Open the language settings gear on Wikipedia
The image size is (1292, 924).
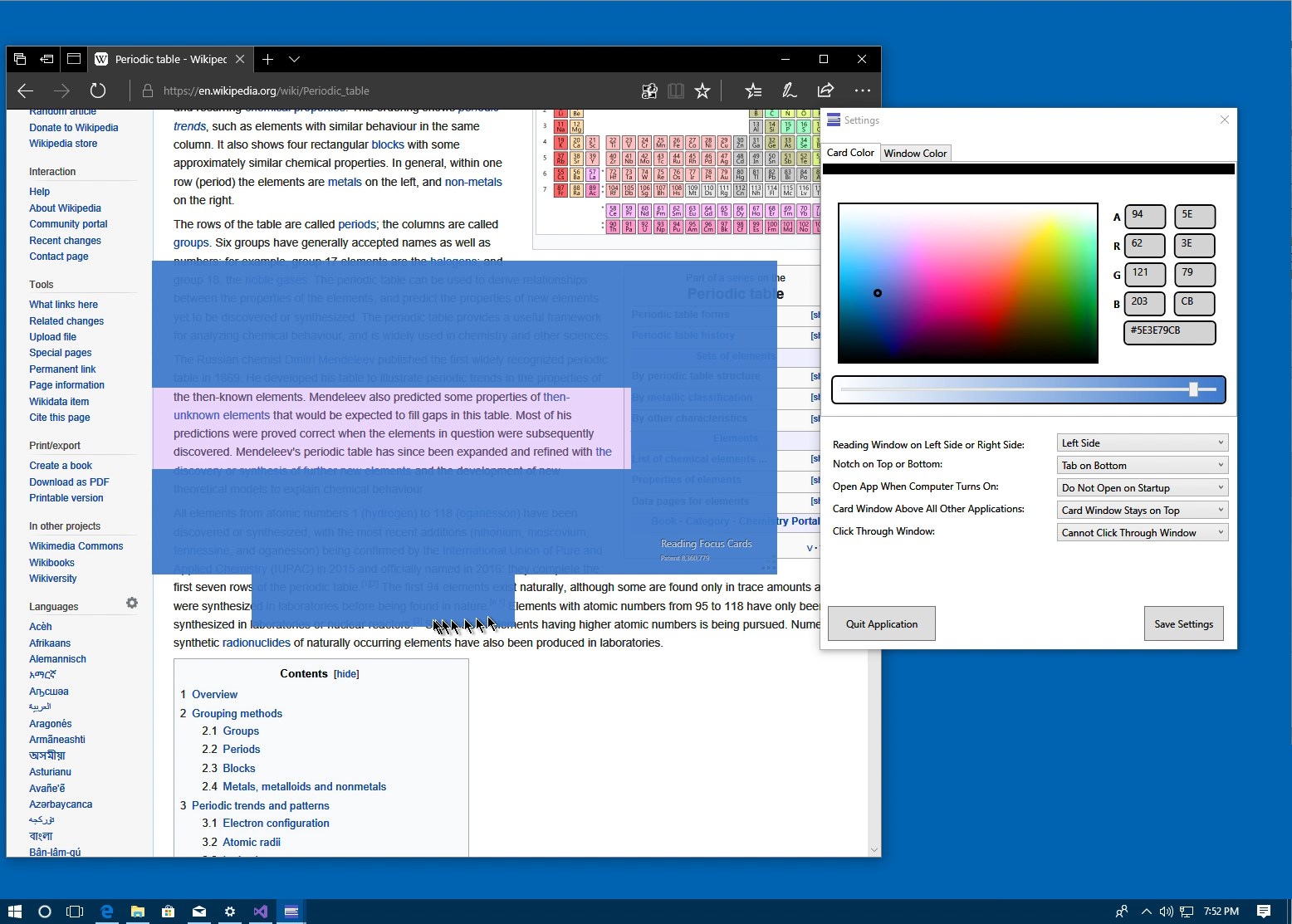(x=132, y=603)
